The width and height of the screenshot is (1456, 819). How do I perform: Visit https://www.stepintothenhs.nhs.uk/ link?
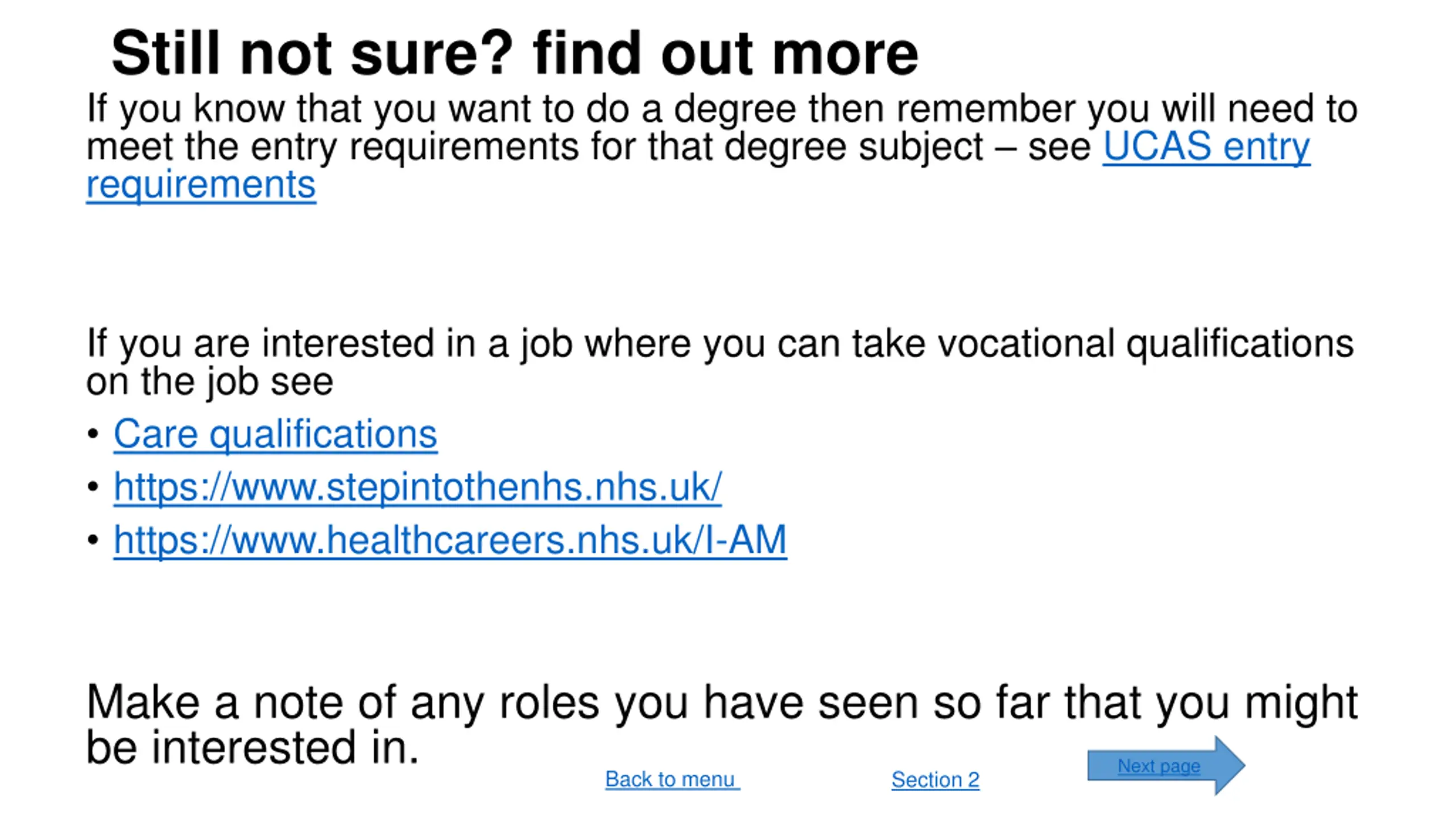[x=417, y=487]
